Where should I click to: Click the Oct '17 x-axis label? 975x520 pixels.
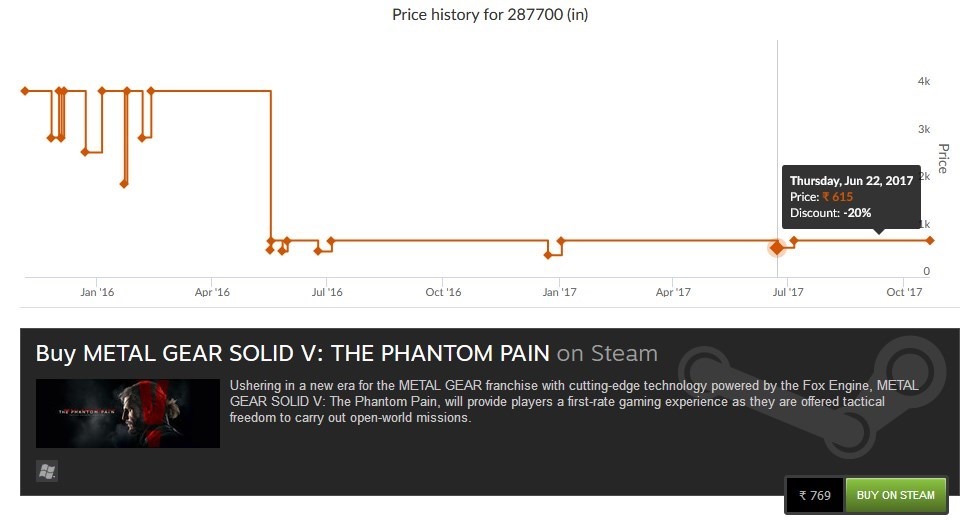coord(903,292)
